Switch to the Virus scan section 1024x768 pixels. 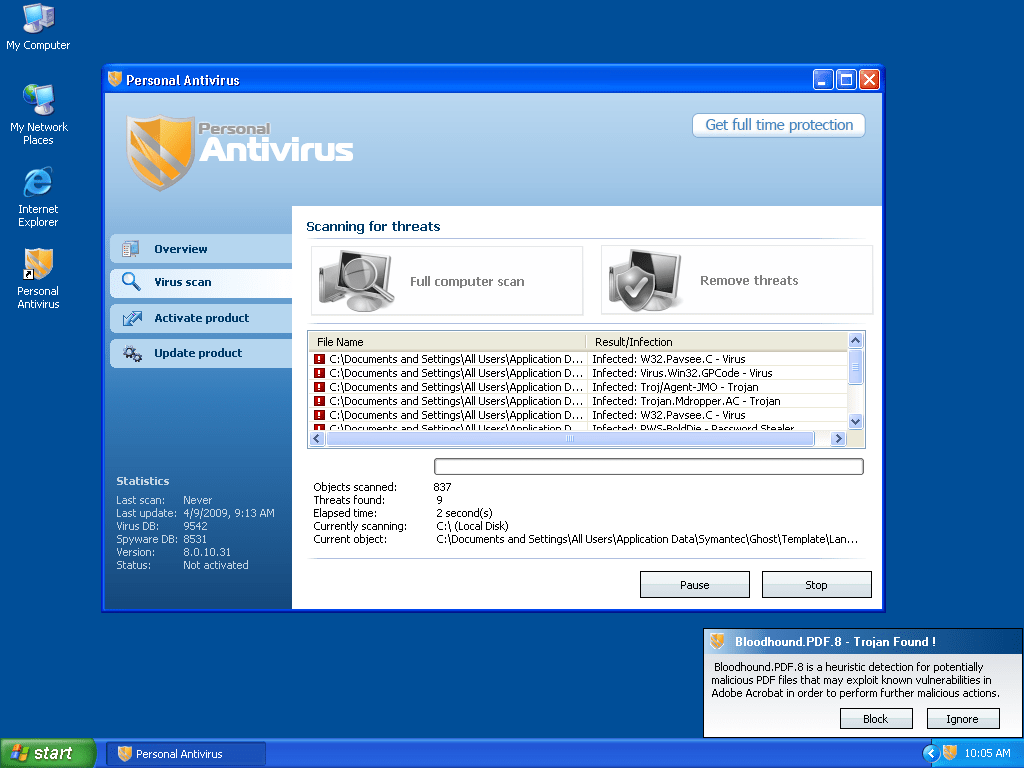point(182,282)
